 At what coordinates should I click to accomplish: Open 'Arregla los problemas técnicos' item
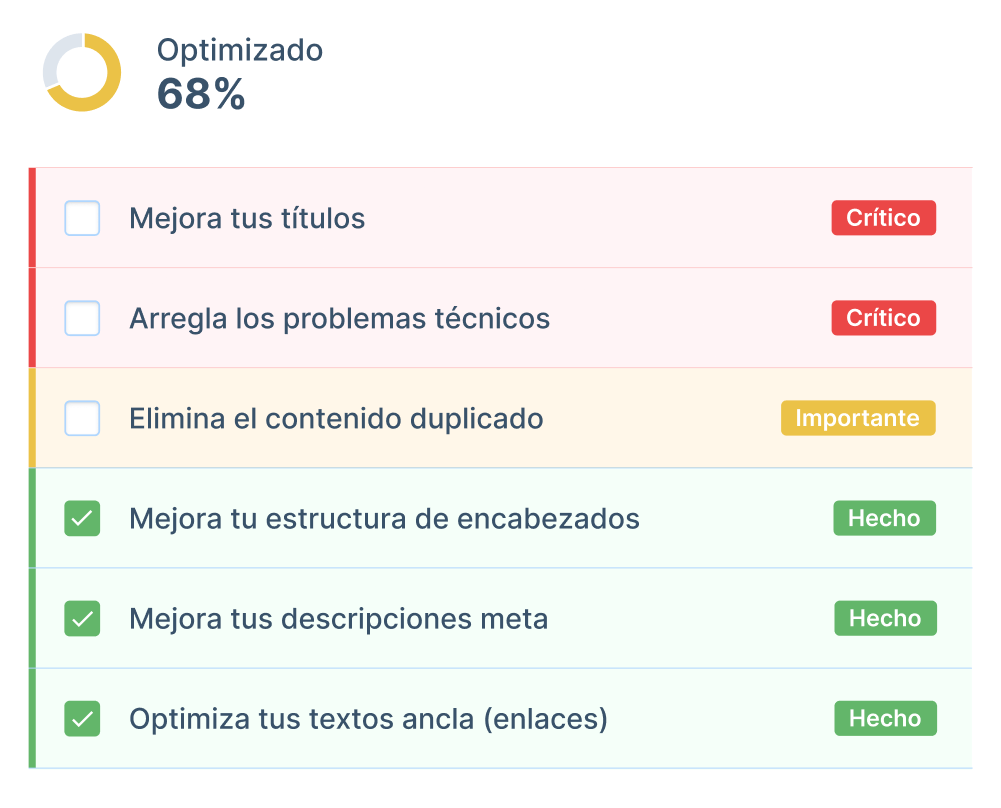(x=339, y=318)
